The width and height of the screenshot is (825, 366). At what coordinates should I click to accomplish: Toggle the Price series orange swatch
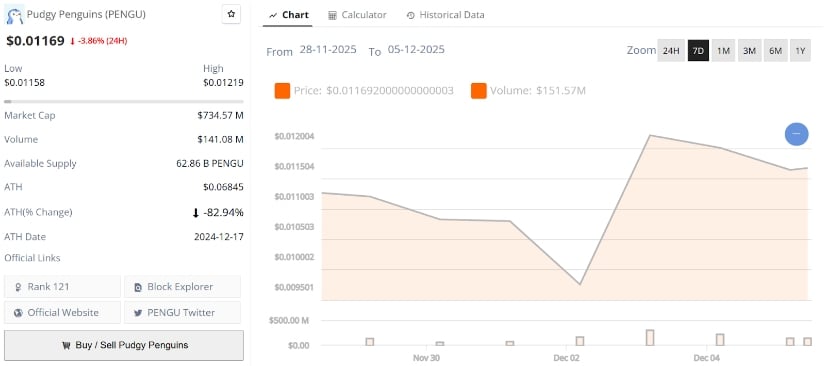point(283,90)
